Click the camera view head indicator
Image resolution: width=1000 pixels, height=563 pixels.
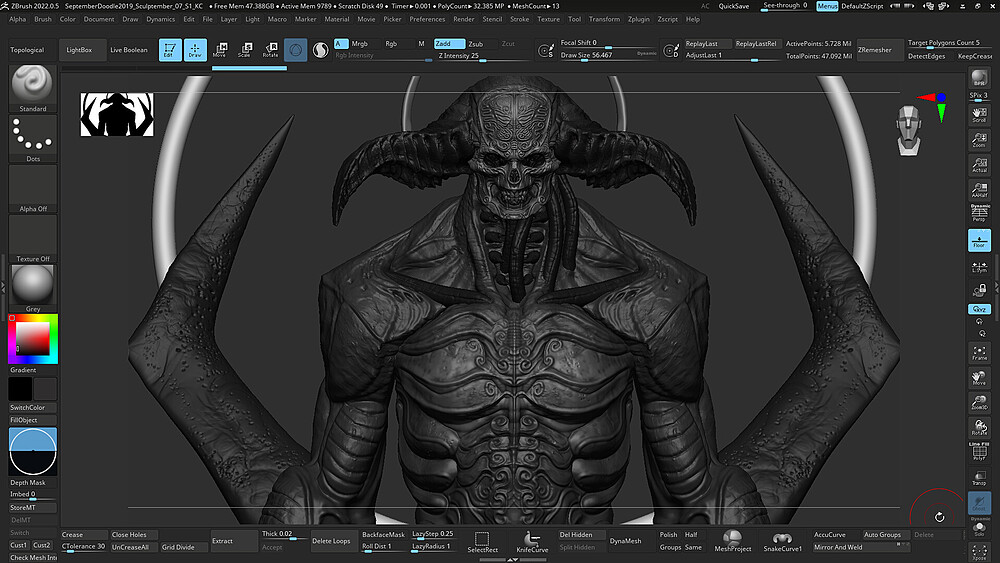909,131
